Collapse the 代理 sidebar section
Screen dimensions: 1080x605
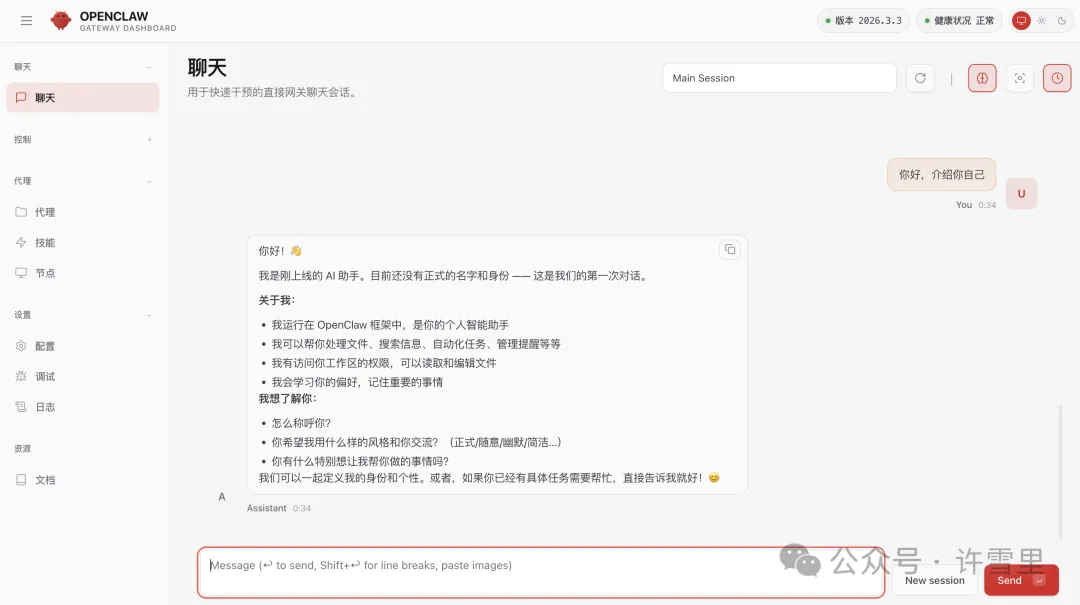150,181
